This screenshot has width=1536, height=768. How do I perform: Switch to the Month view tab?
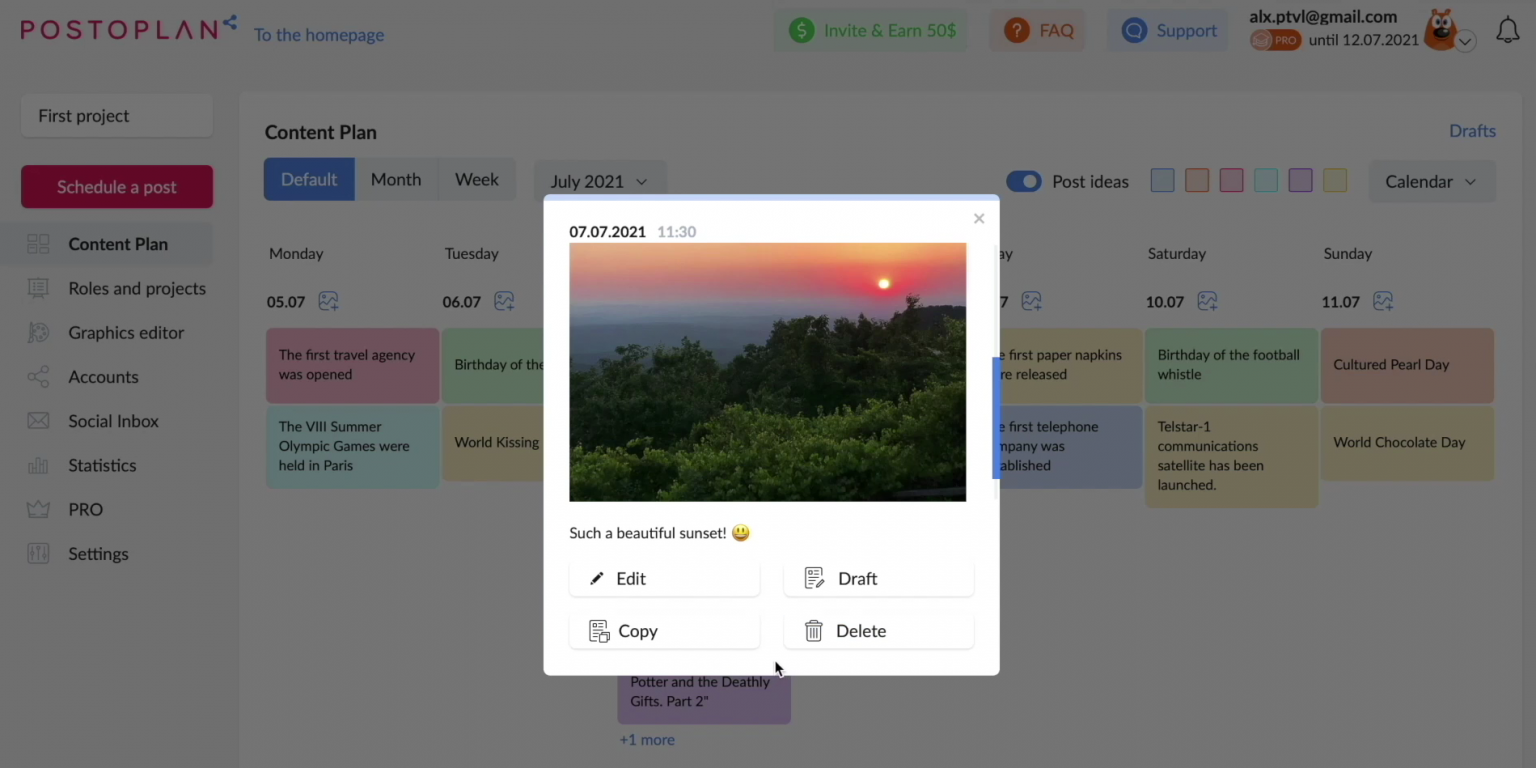click(x=396, y=179)
